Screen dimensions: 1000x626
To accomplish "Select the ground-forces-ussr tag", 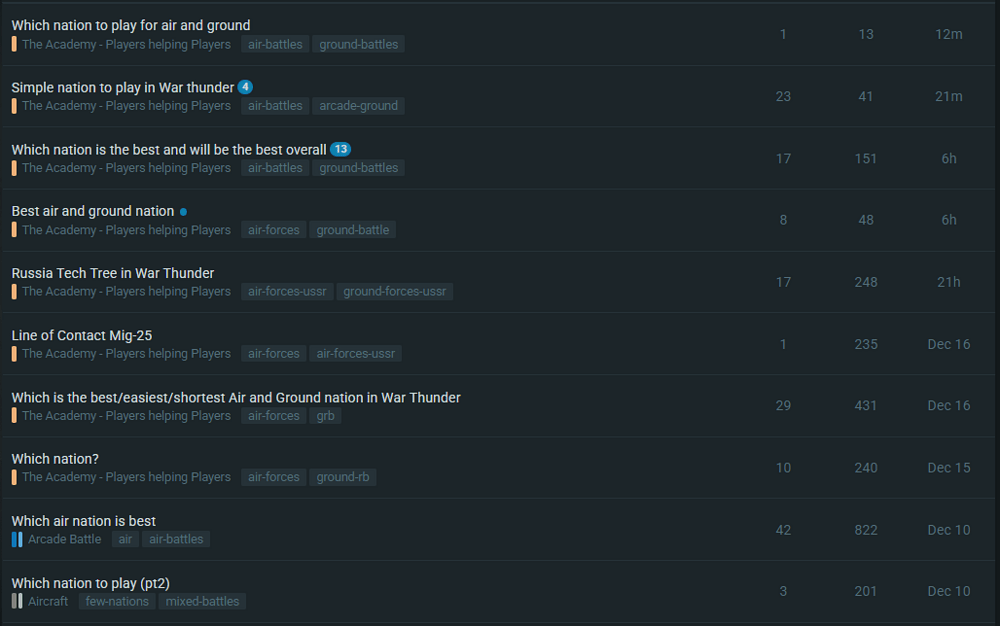I will [395, 291].
